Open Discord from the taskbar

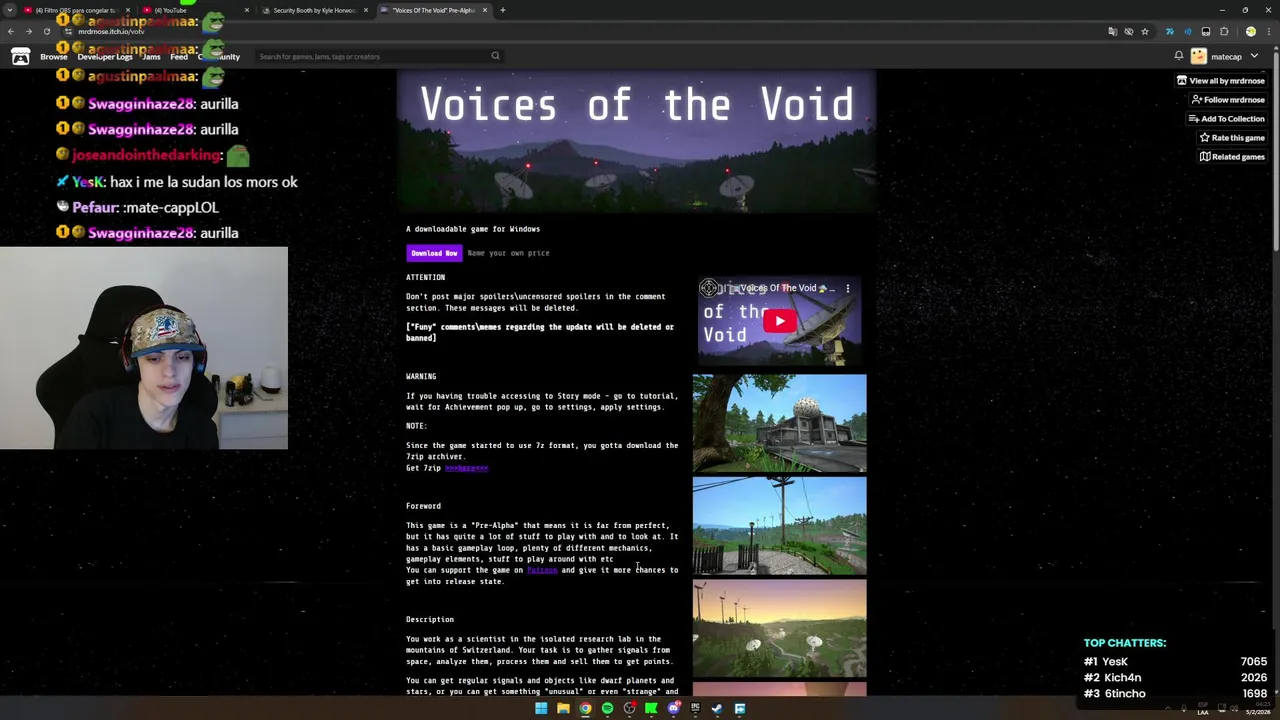(x=673, y=708)
